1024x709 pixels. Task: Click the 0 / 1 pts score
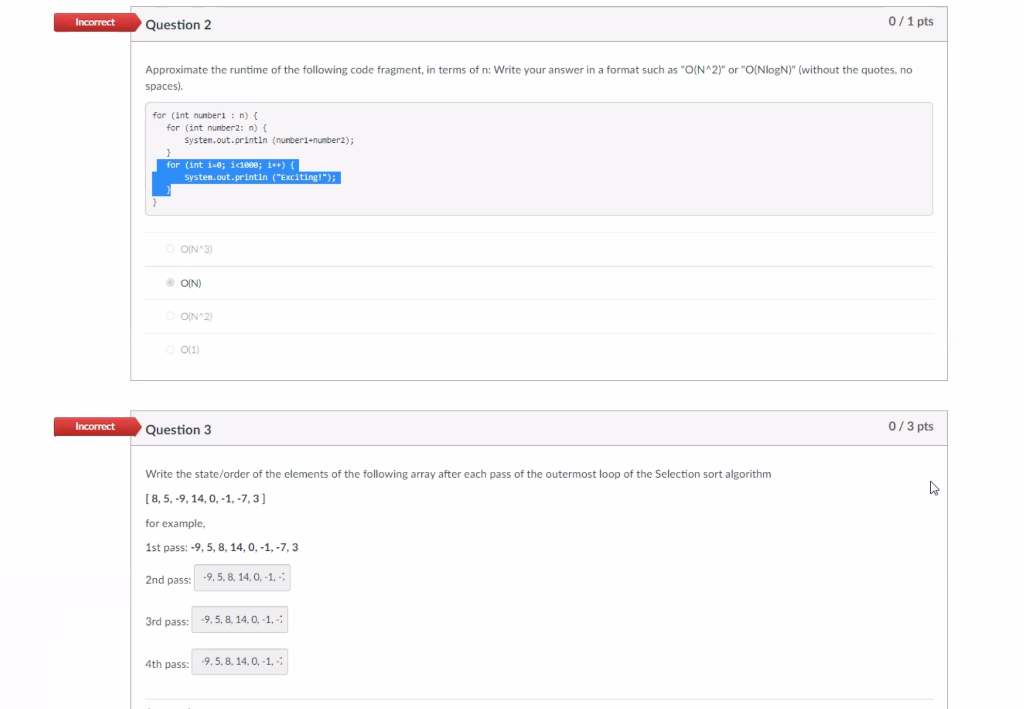tap(910, 22)
